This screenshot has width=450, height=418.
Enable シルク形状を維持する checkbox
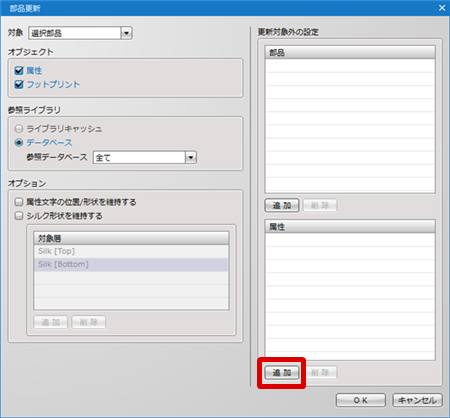[19, 216]
